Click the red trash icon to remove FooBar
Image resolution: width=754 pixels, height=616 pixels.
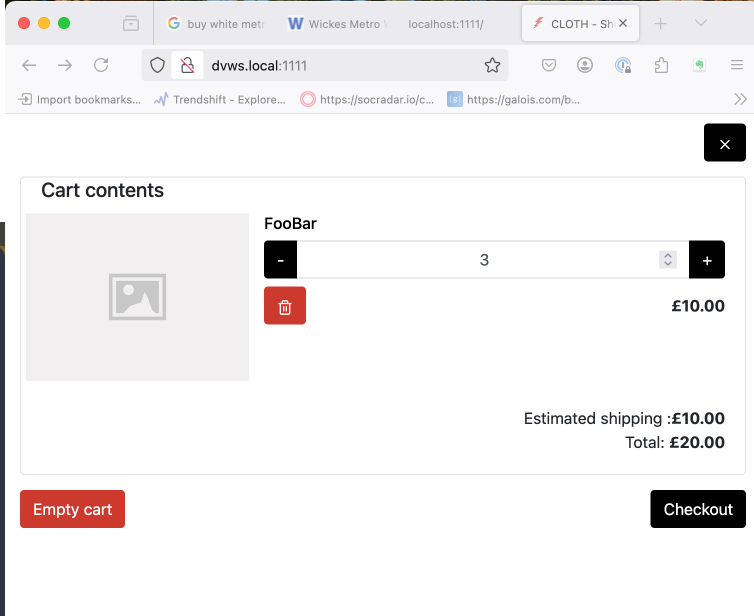(285, 306)
